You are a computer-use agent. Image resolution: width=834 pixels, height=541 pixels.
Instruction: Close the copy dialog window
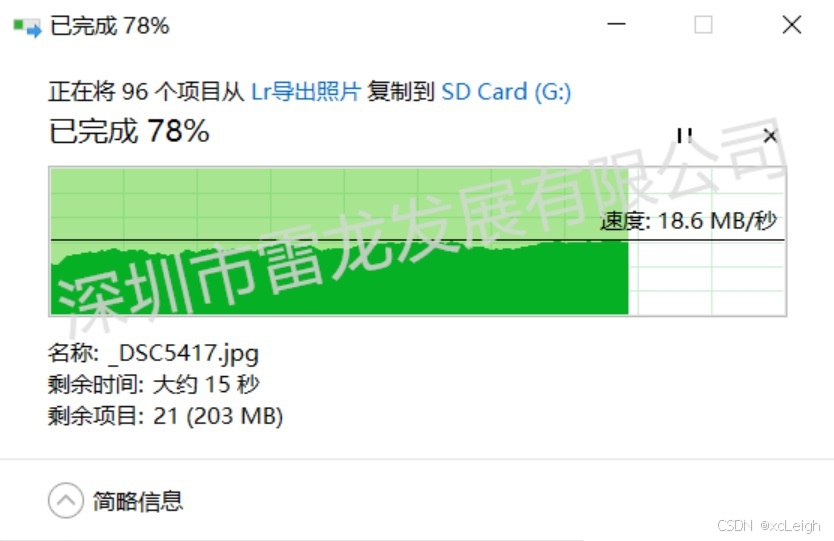tap(792, 24)
